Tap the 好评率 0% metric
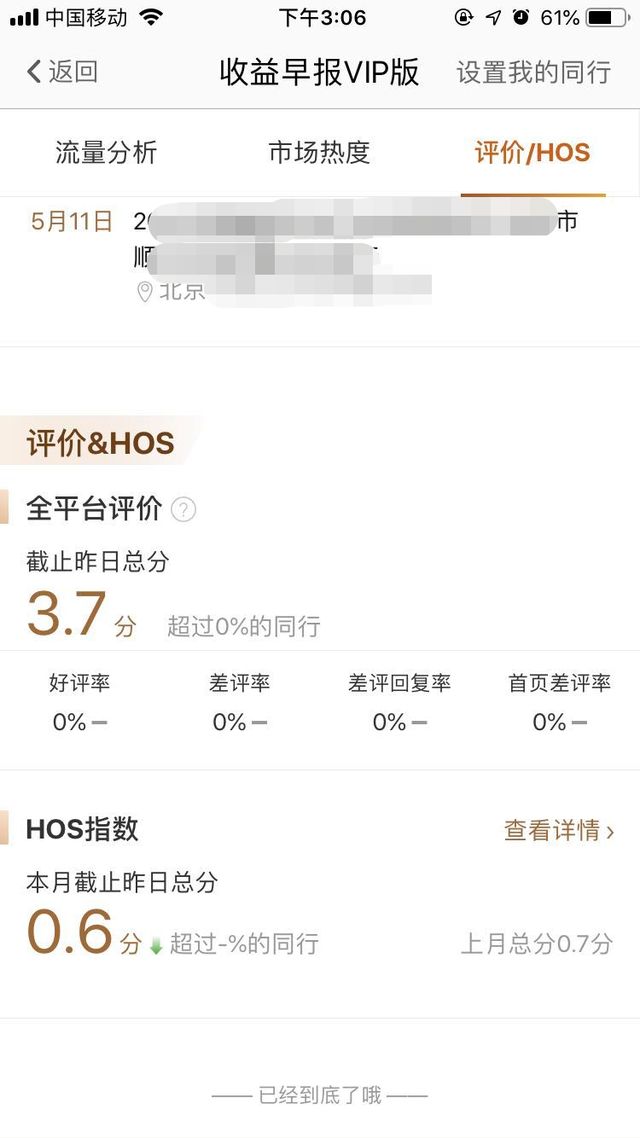Image resolution: width=640 pixels, height=1138 pixels. pyautogui.click(x=79, y=703)
